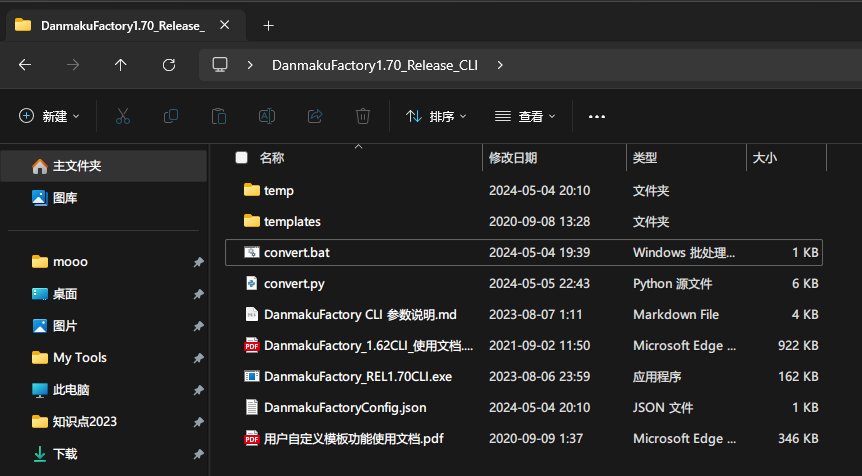Go forward with the right arrow

pyautogui.click(x=73, y=65)
